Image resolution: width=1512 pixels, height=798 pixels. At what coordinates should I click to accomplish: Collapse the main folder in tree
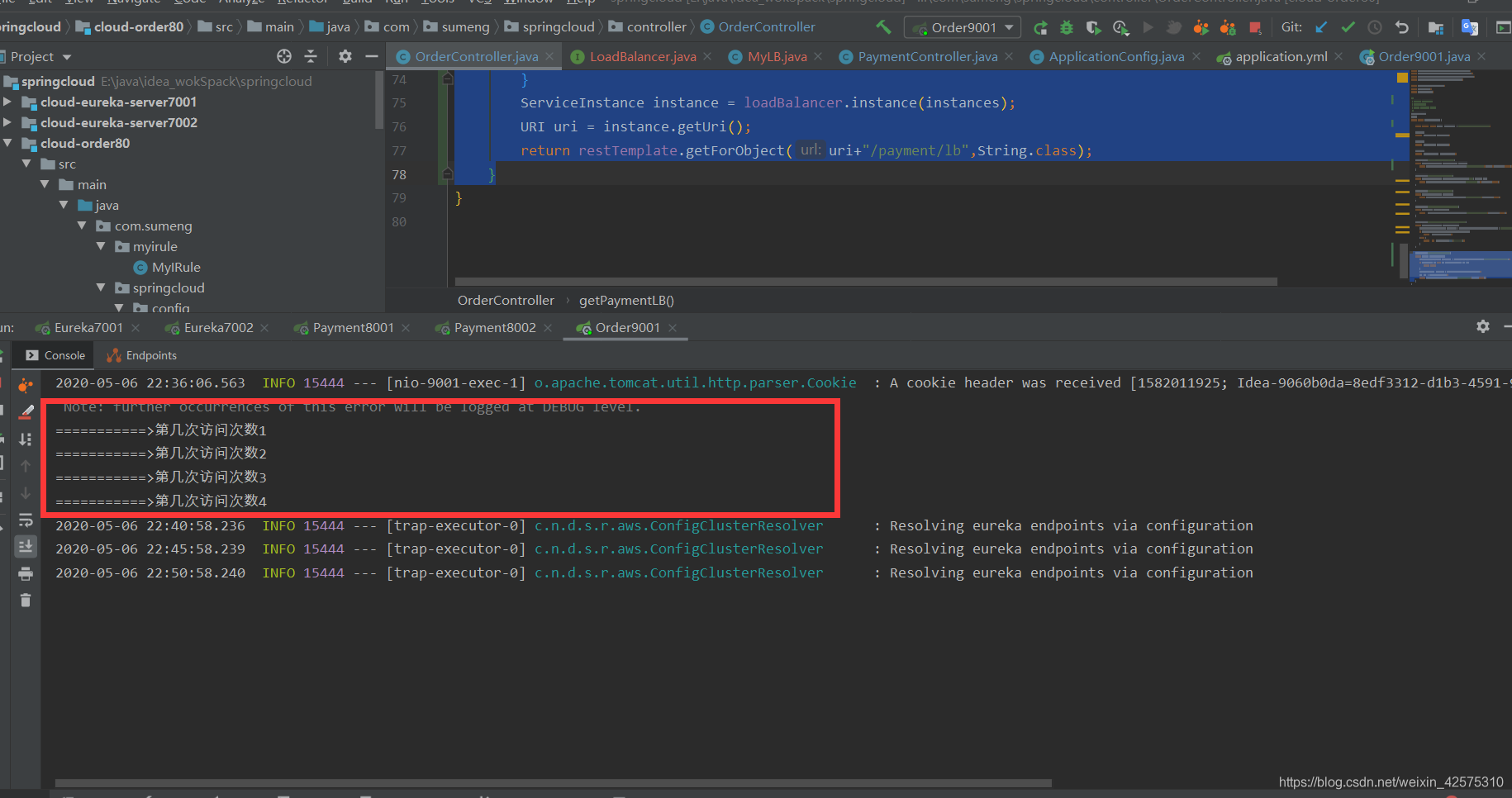(x=45, y=184)
